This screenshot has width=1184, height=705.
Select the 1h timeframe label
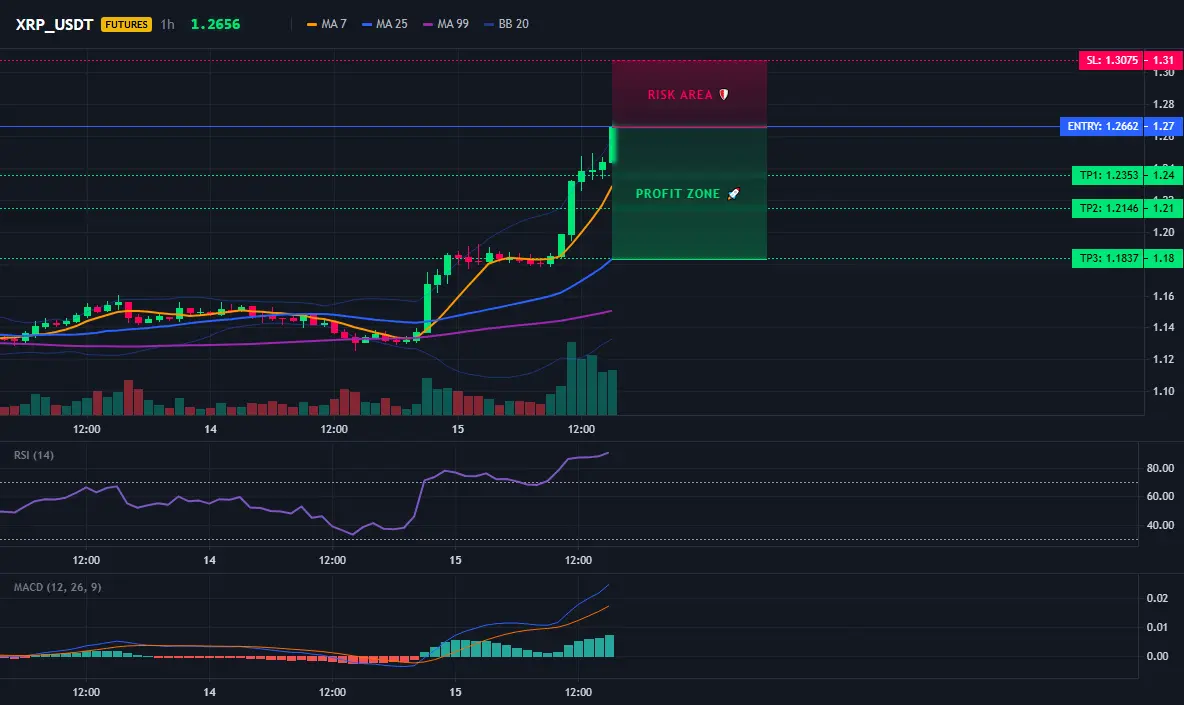click(x=168, y=24)
